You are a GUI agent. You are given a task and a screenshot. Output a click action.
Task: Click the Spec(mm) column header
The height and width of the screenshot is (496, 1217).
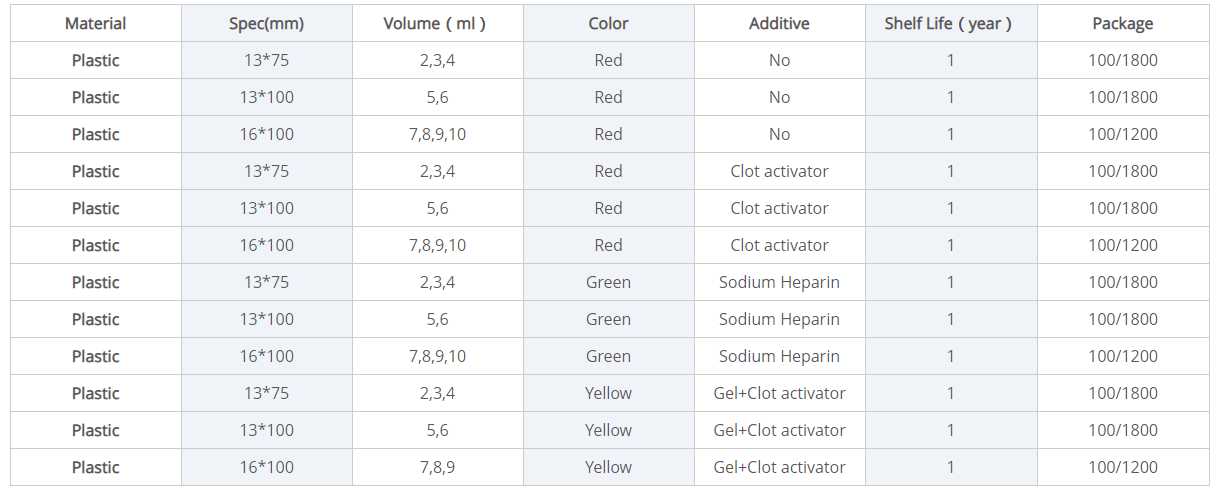pos(266,23)
